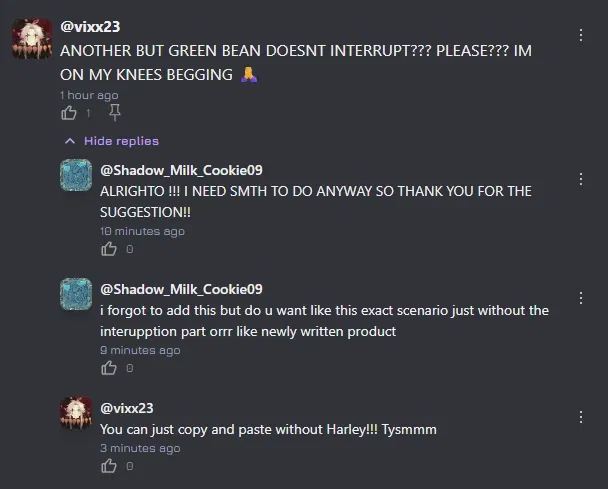Click the teal avatar on the ALRIGHTO reply
The height and width of the screenshot is (489, 608).
(x=76, y=175)
